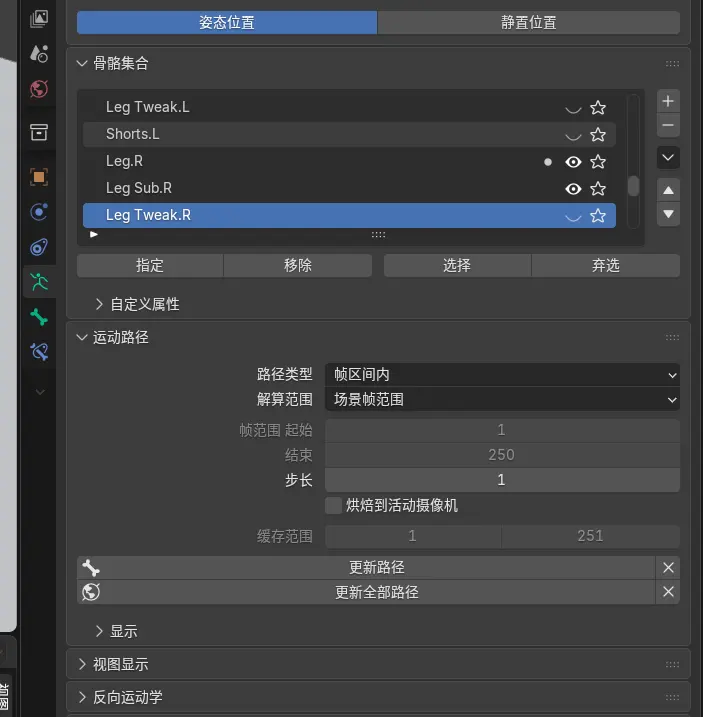
Task: Switch to 姿态位置 mode
Action: 227,22
